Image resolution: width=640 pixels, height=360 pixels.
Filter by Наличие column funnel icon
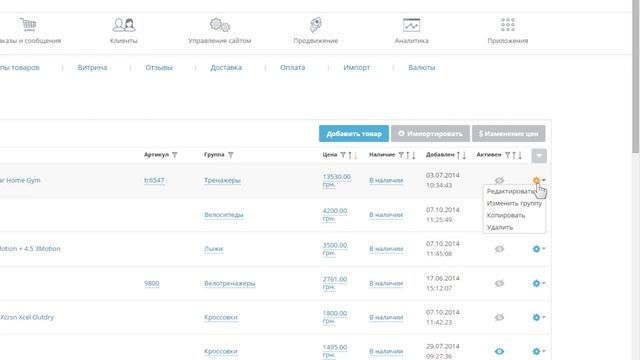401,155
